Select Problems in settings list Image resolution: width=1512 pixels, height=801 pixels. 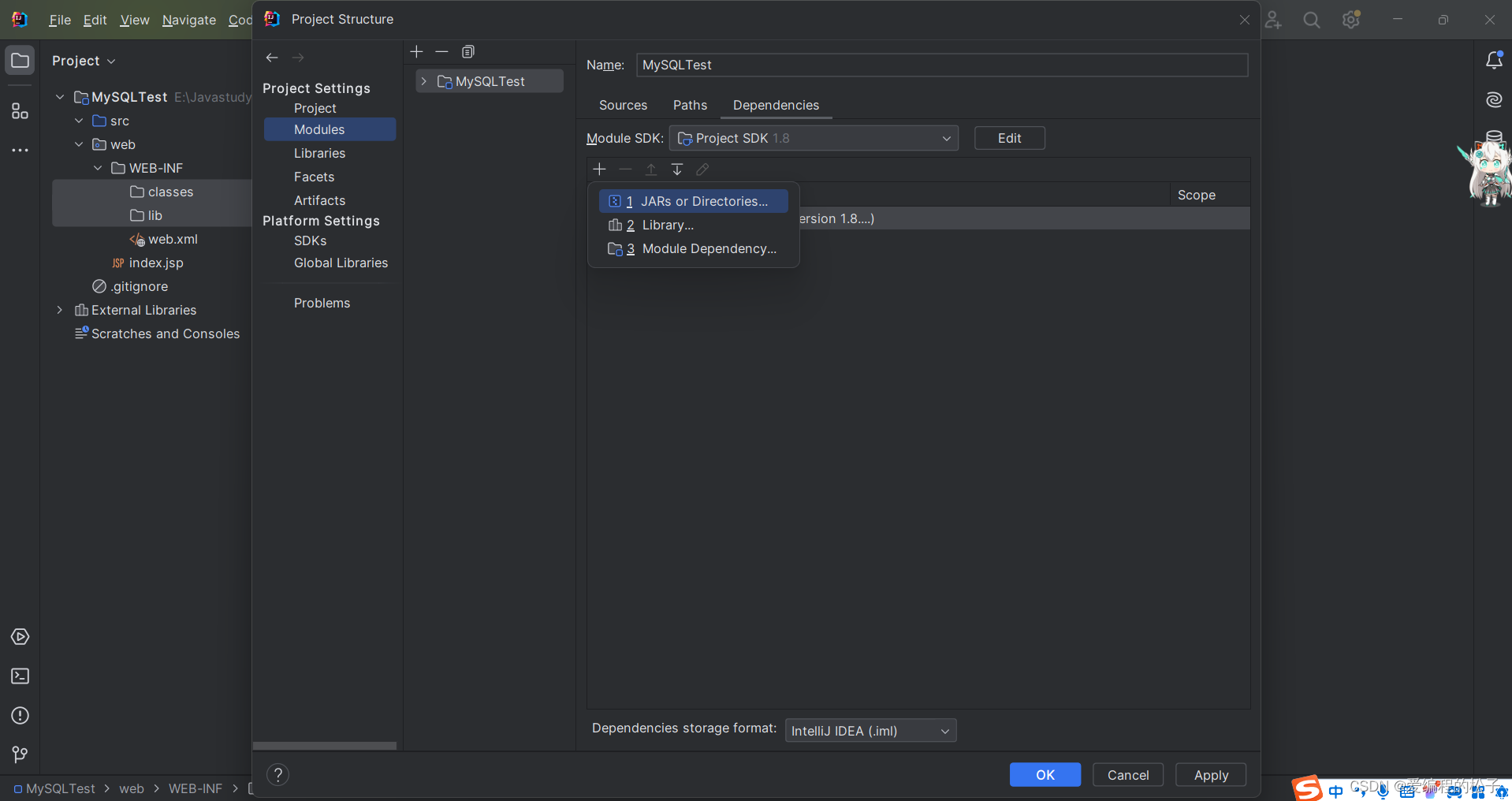tap(322, 303)
